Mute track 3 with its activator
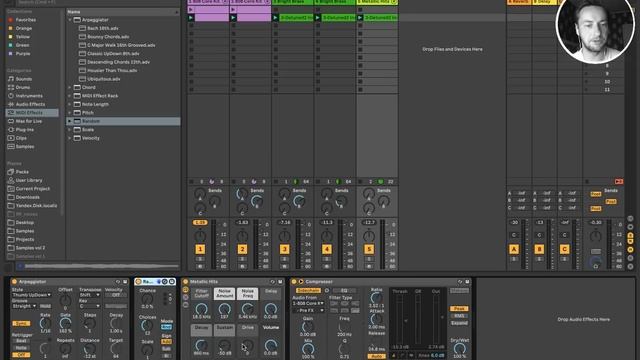 (x=284, y=249)
